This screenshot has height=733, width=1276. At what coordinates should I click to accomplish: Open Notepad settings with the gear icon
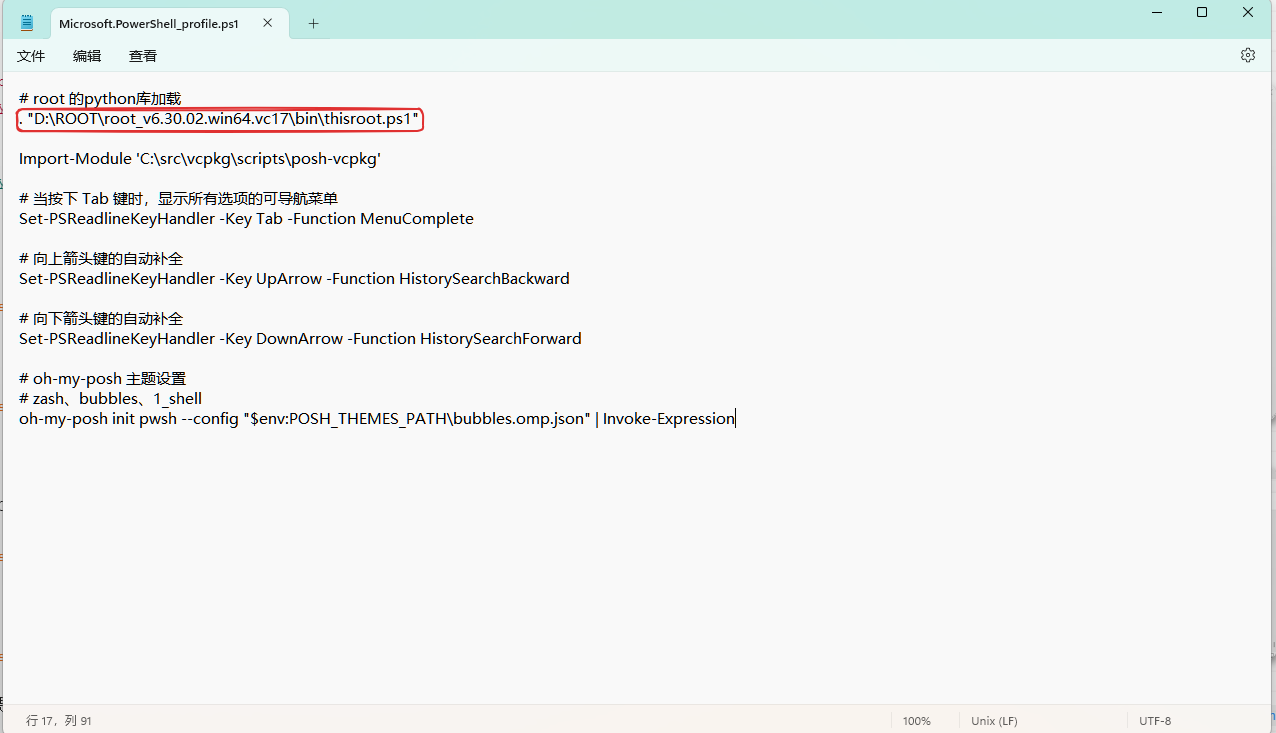1247,55
